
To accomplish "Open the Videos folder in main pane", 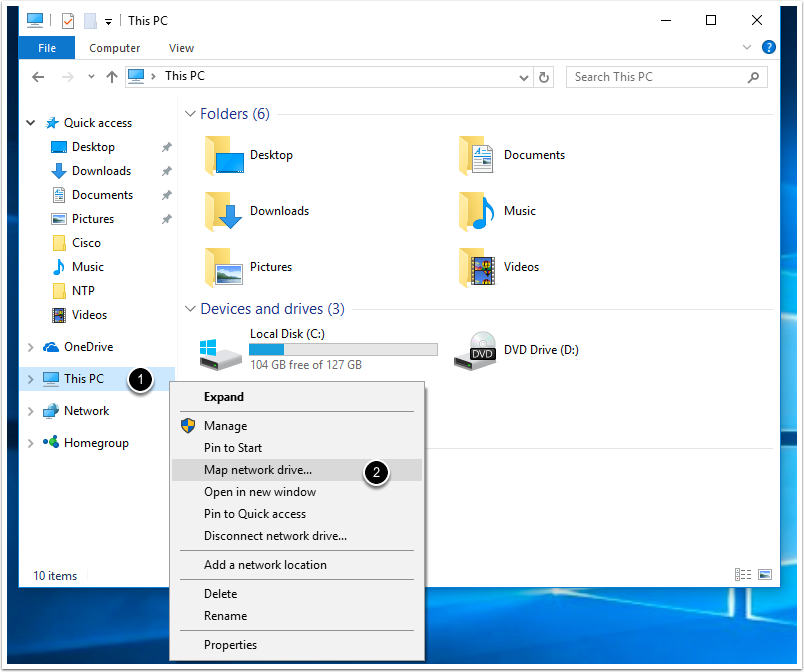I will click(476, 267).
